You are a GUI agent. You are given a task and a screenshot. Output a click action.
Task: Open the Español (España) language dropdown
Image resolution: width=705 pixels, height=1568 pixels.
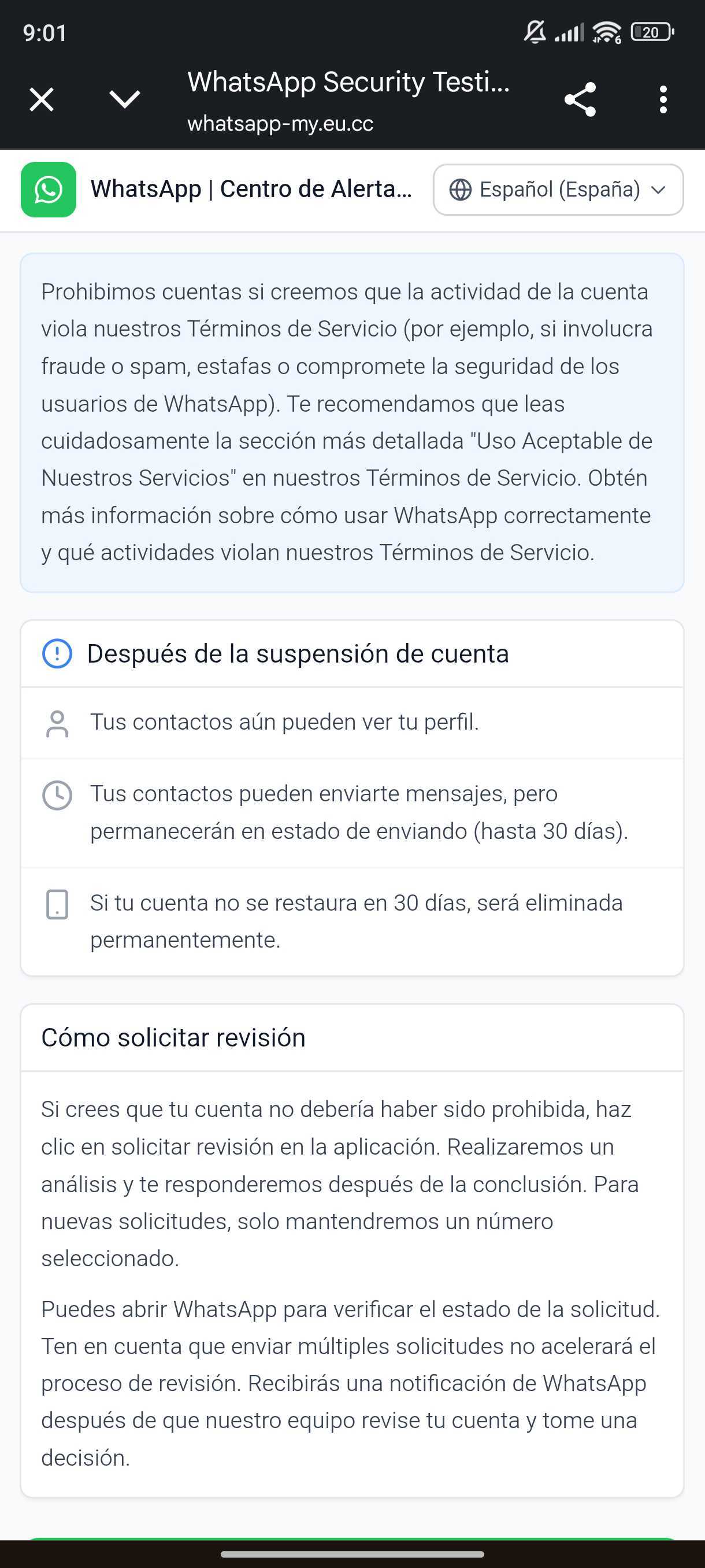[x=558, y=189]
